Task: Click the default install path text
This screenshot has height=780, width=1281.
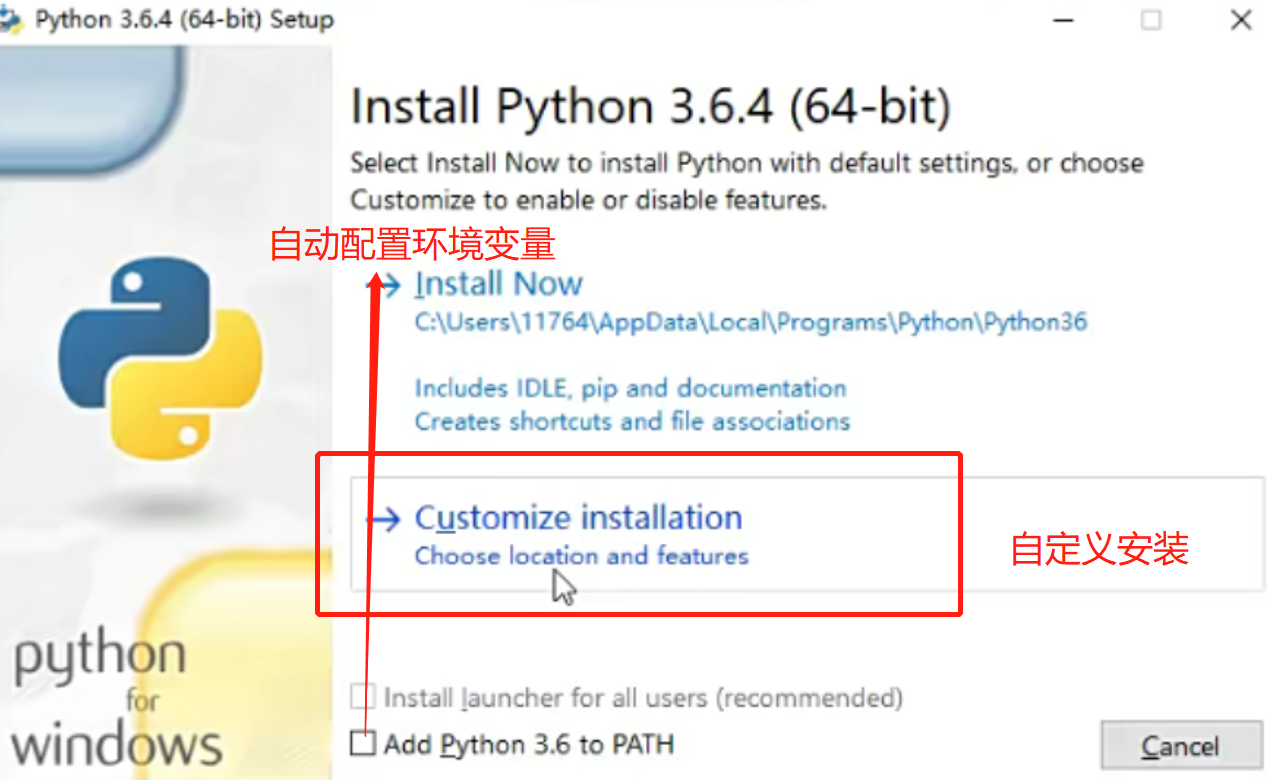Action: click(751, 323)
